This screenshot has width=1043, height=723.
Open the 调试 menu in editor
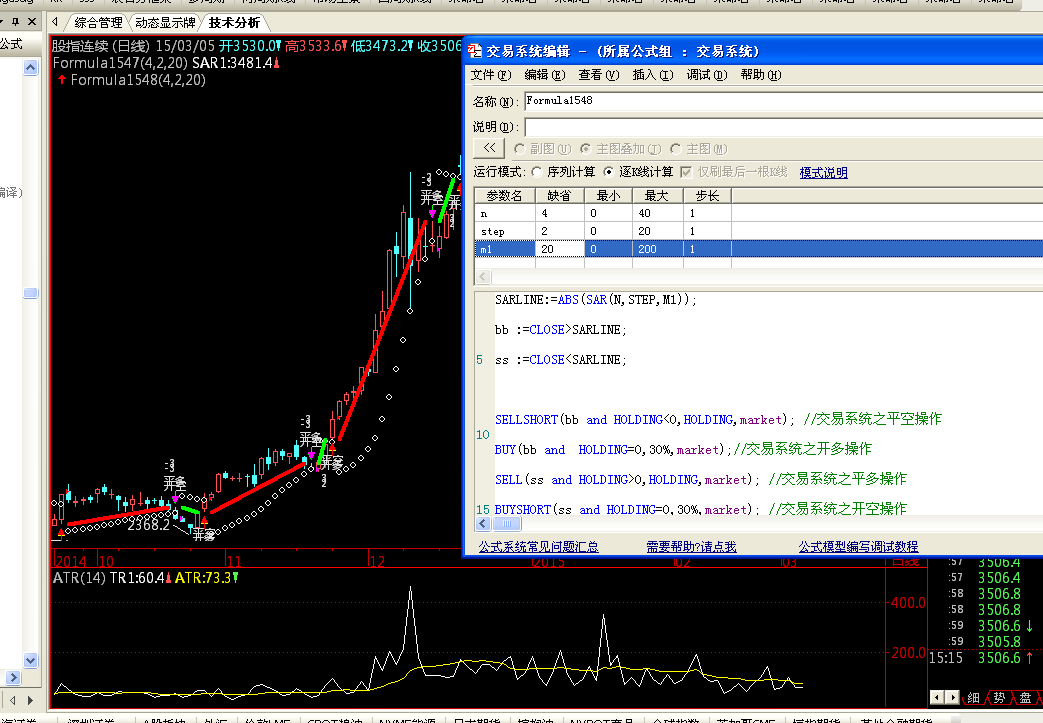point(706,74)
